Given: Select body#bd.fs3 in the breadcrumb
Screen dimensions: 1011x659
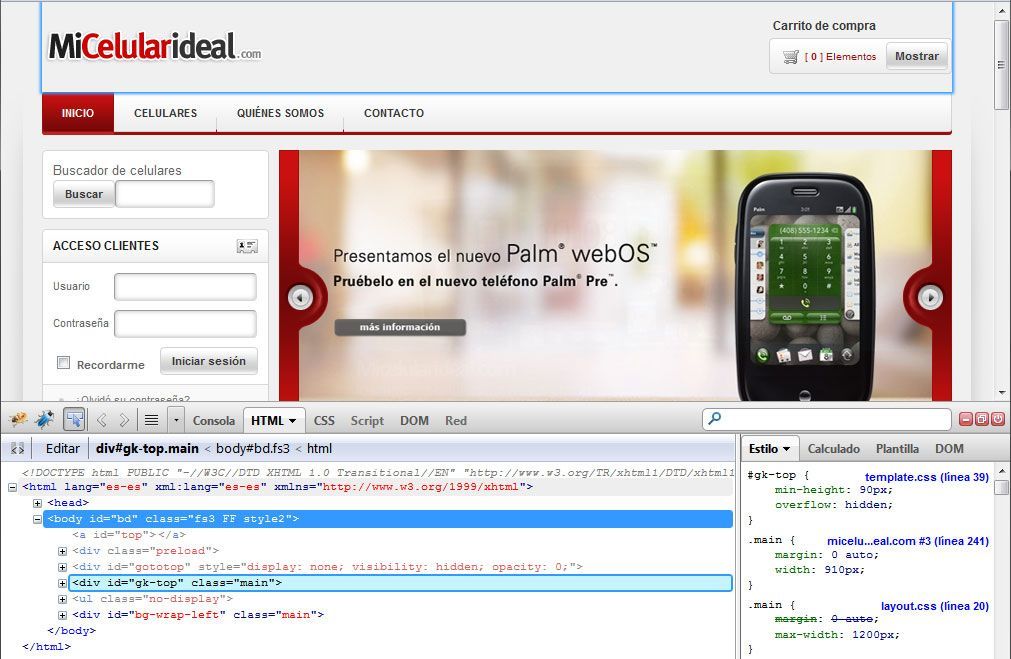Looking at the screenshot, I should click(x=253, y=449).
